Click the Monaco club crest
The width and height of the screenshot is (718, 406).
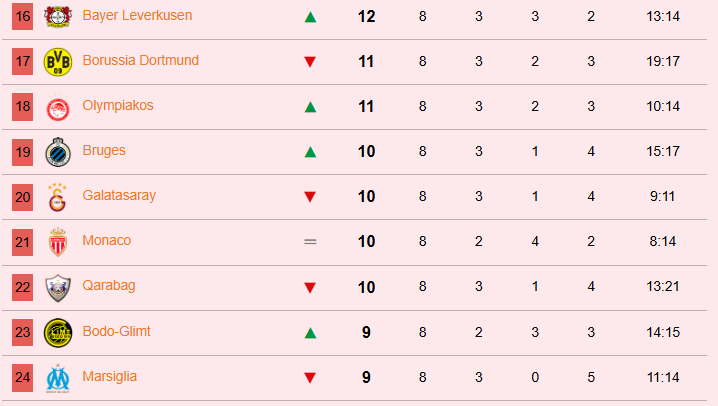point(58,242)
